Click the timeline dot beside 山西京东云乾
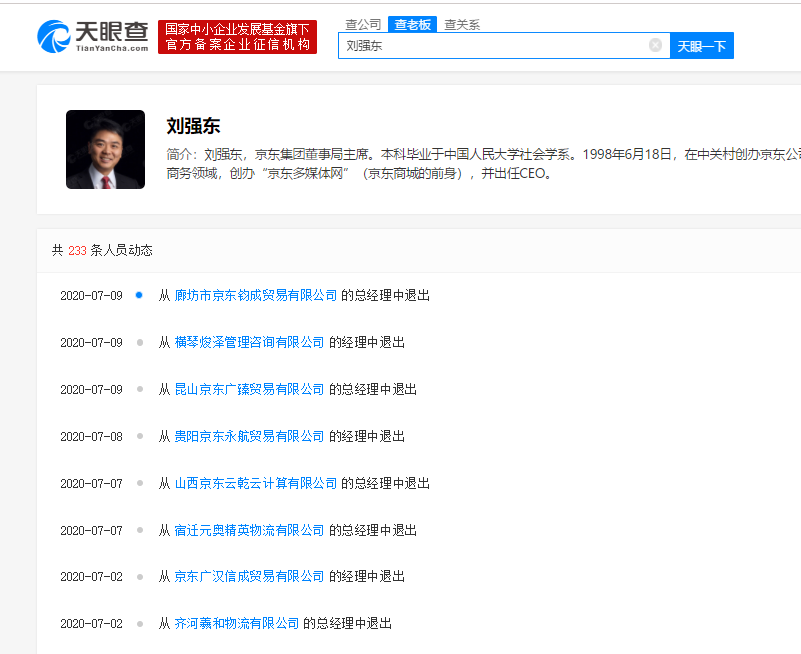Screen dimensions: 801x654 point(140,483)
